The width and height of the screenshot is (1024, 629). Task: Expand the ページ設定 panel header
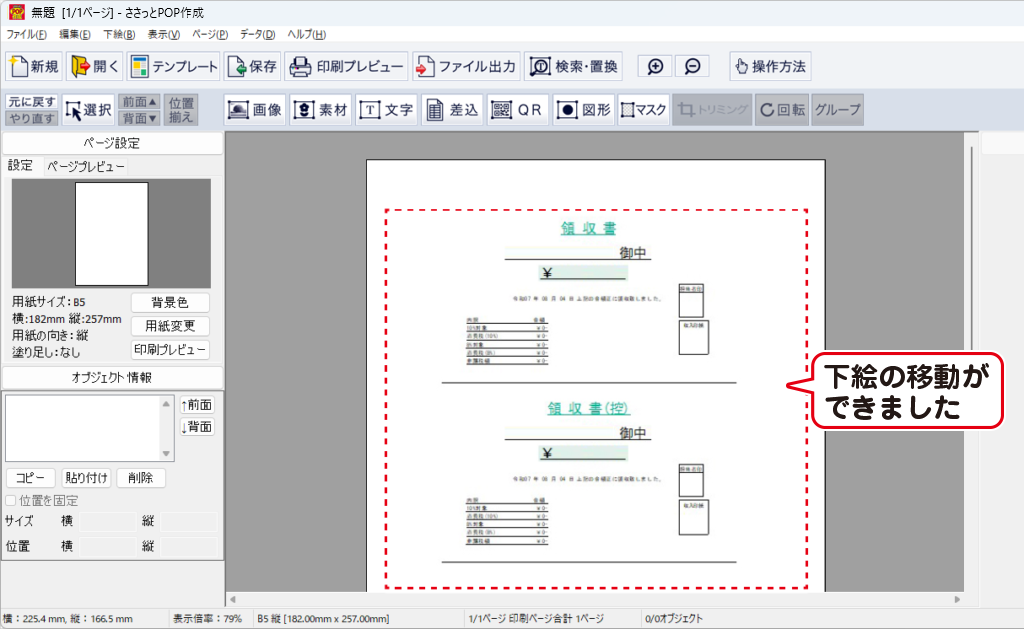[112, 143]
